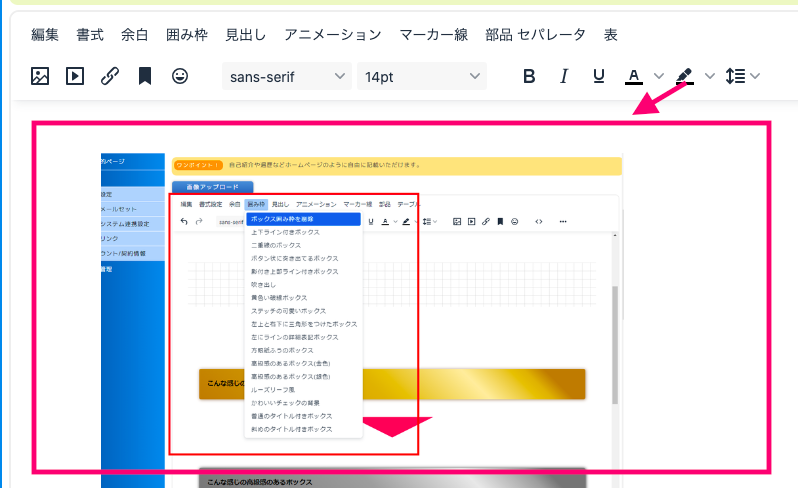Apply the highlighter marker pen tool
Viewport: 798px width, 488px height.
point(684,76)
